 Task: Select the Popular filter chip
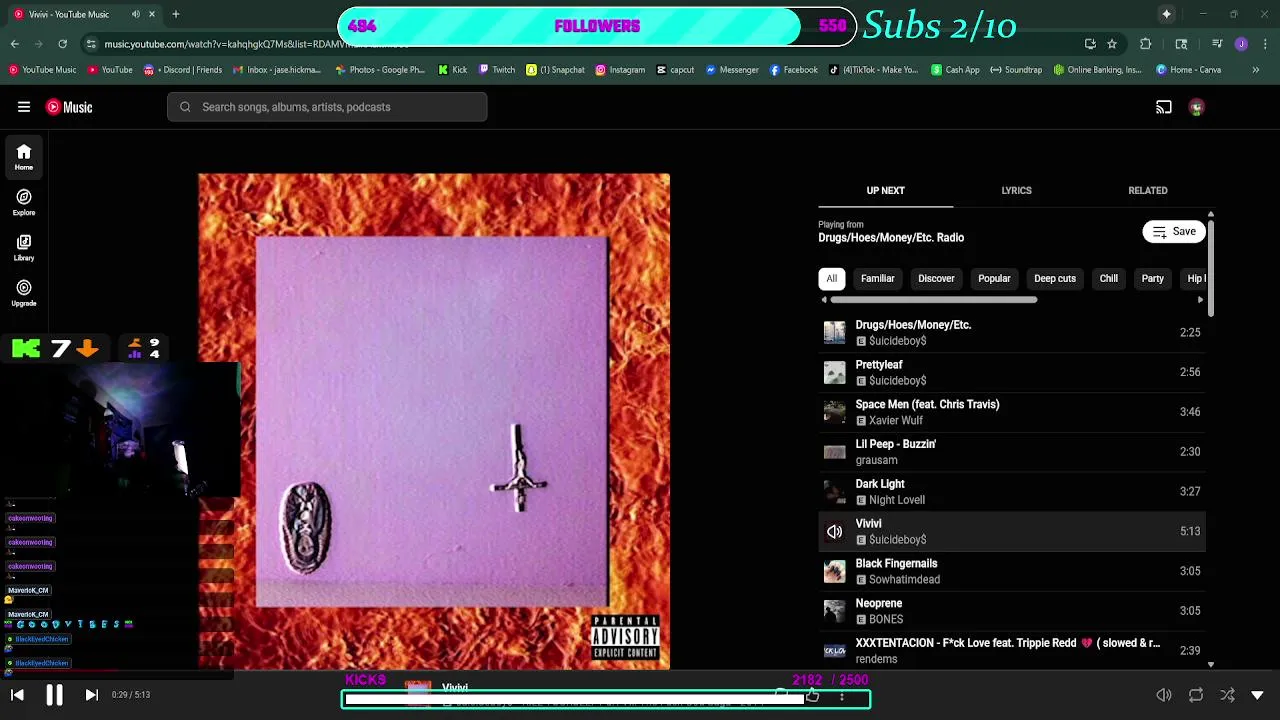point(994,279)
